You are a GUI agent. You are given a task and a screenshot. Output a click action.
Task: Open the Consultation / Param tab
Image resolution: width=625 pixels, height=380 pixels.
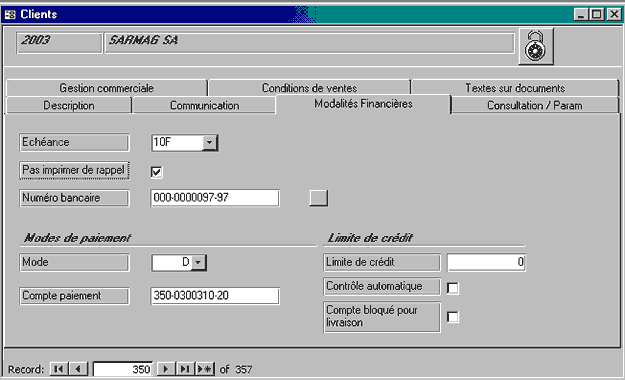[x=535, y=105]
